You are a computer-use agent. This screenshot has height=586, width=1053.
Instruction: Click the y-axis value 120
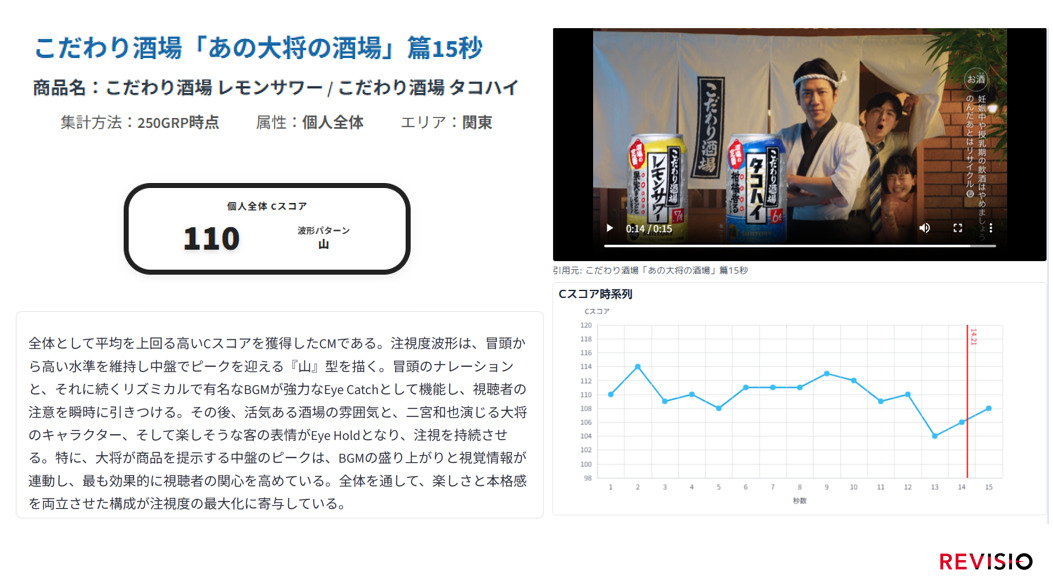click(x=586, y=326)
